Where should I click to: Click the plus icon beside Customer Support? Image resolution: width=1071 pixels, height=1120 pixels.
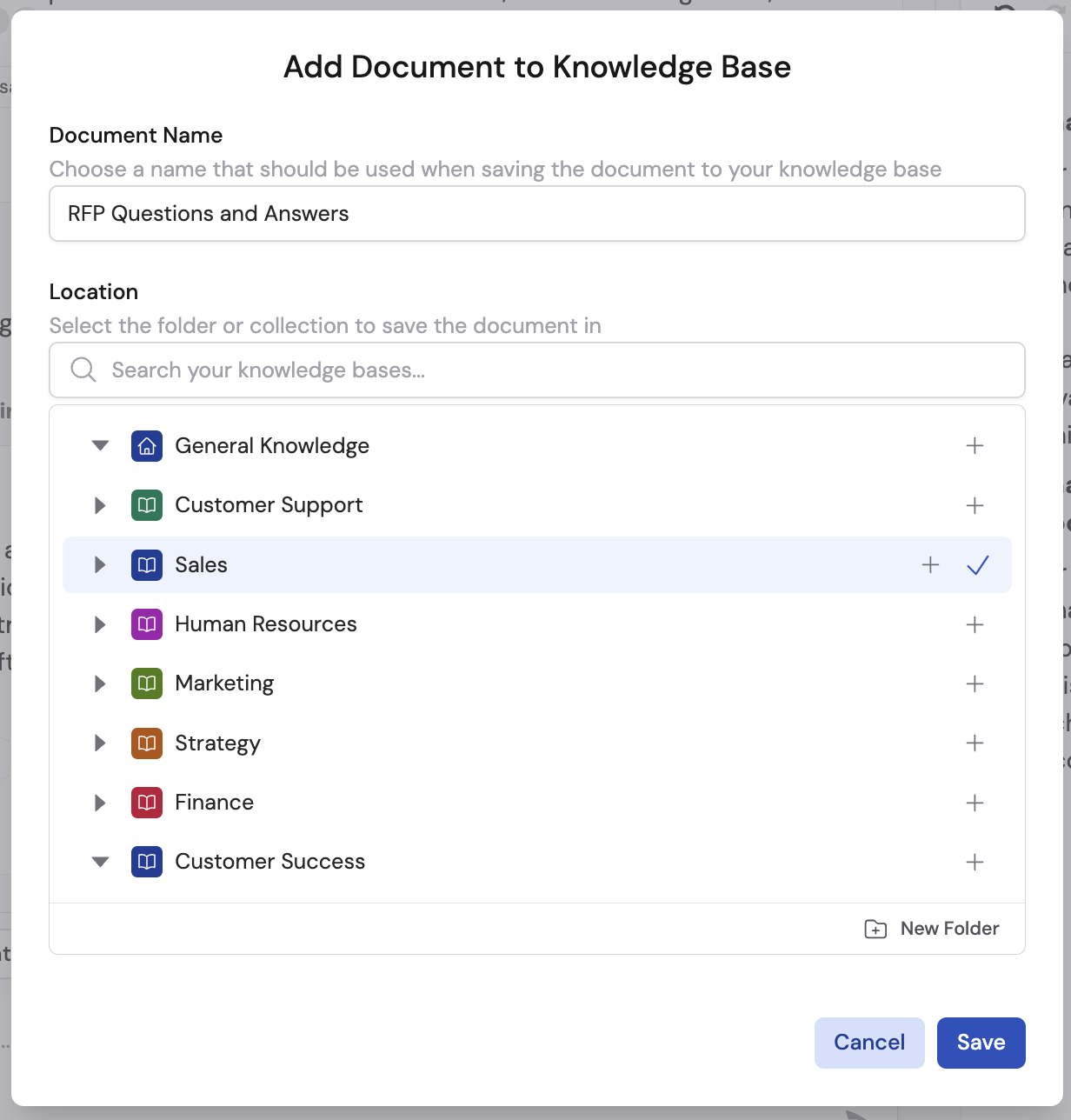tap(975, 505)
